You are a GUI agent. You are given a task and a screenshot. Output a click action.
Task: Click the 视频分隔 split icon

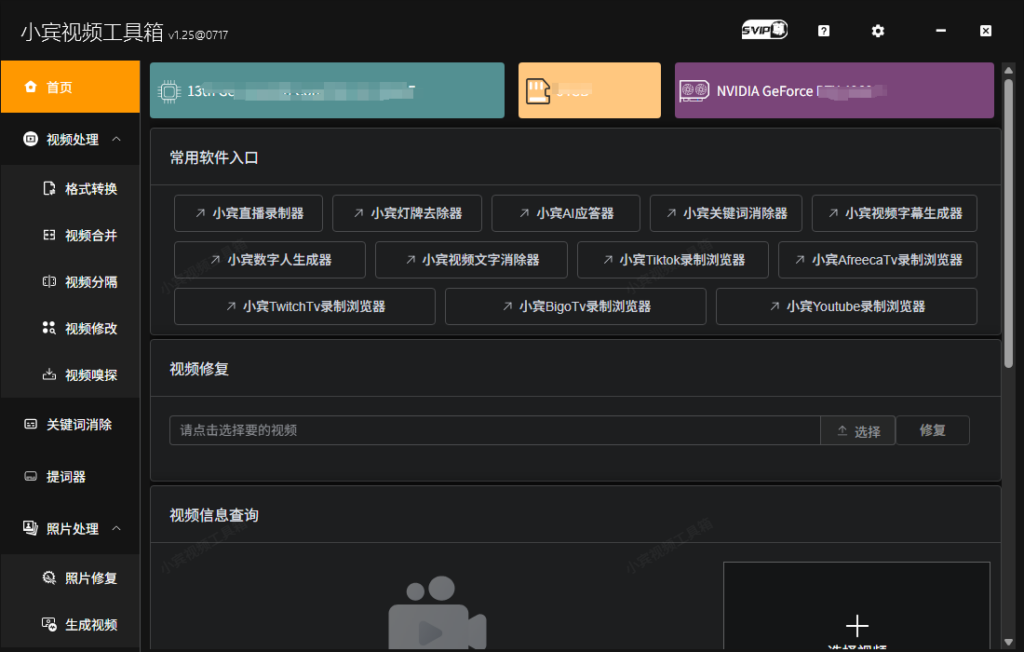(x=49, y=282)
